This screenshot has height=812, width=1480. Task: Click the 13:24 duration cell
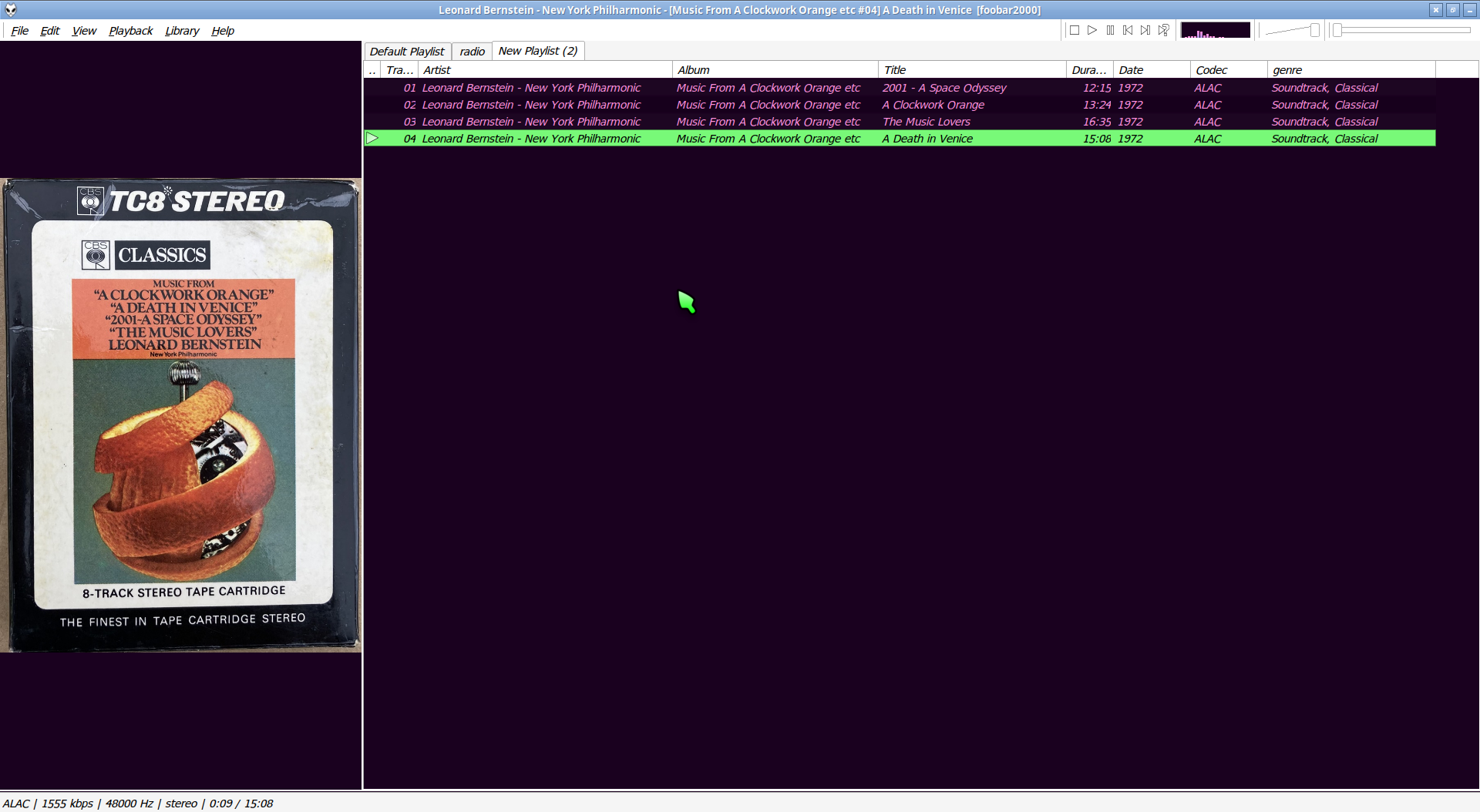tap(1097, 105)
